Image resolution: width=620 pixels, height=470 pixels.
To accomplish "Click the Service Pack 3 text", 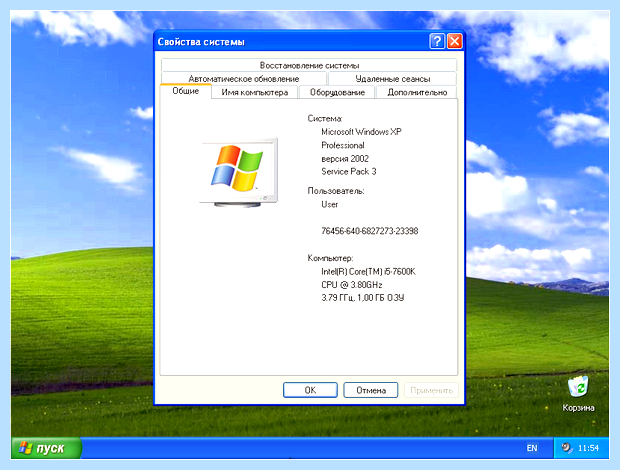I will (x=348, y=172).
